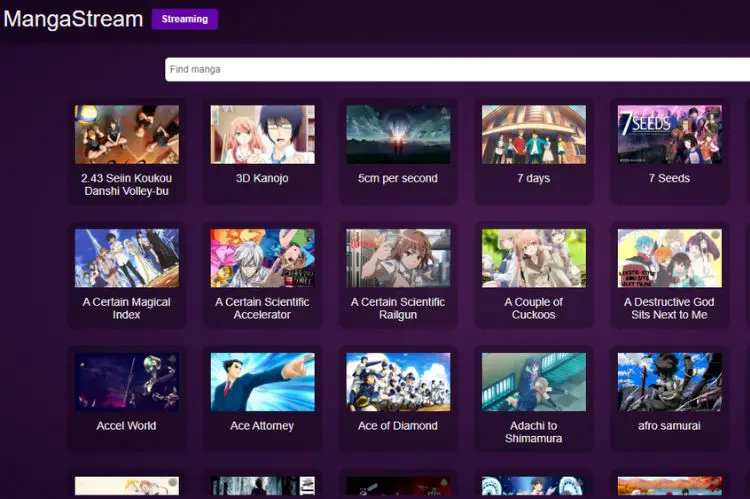
Task: Open the 7 Seeds thumbnail
Action: (x=670, y=134)
